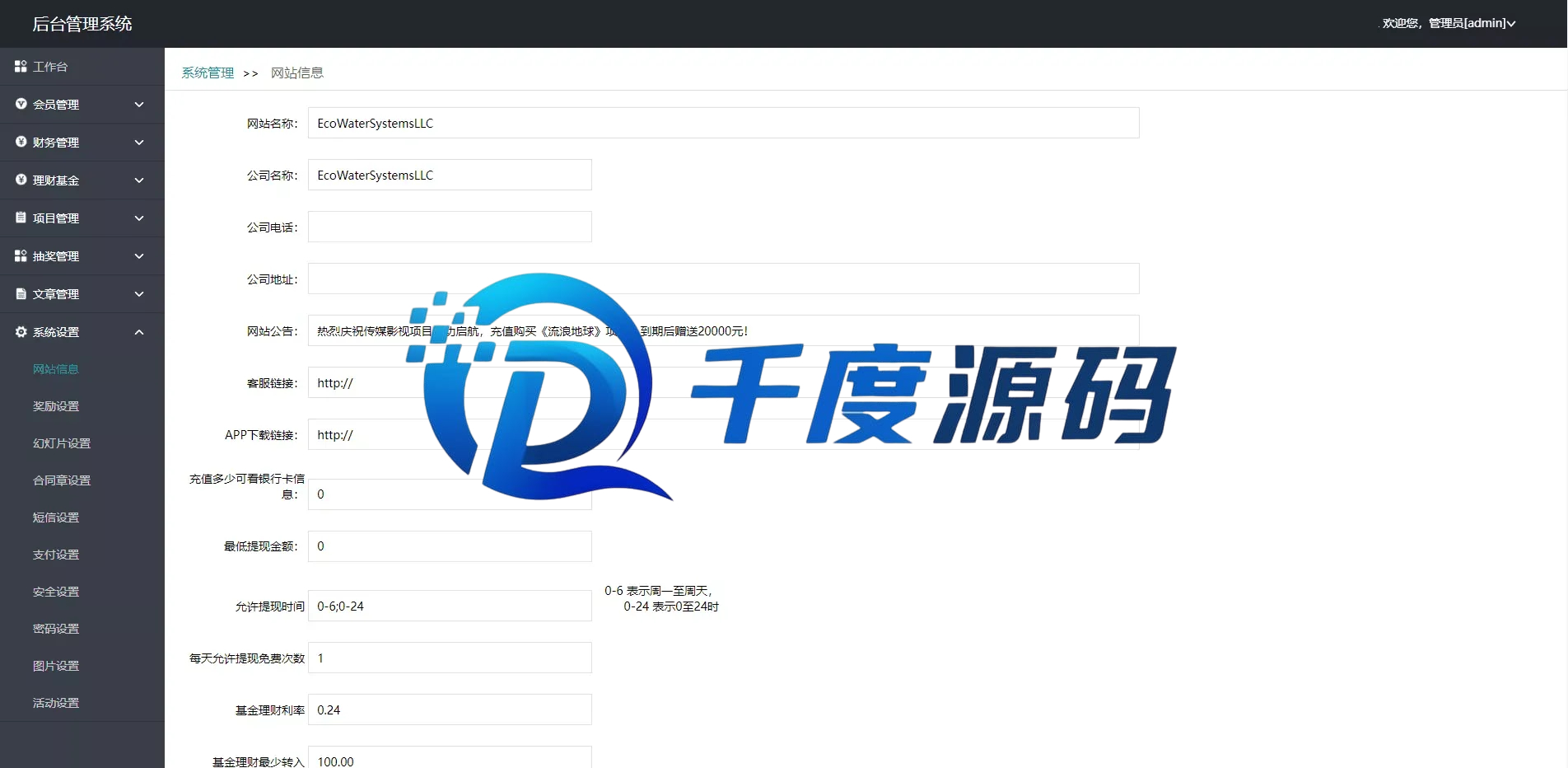1568x768 pixels.
Task: Click the 会员管理 sidebar icon
Action: coord(21,104)
